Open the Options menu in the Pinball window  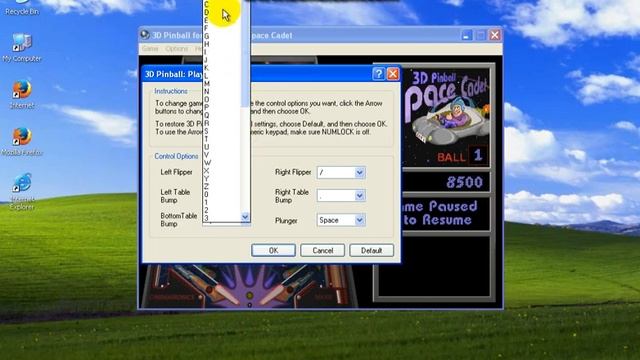176,49
